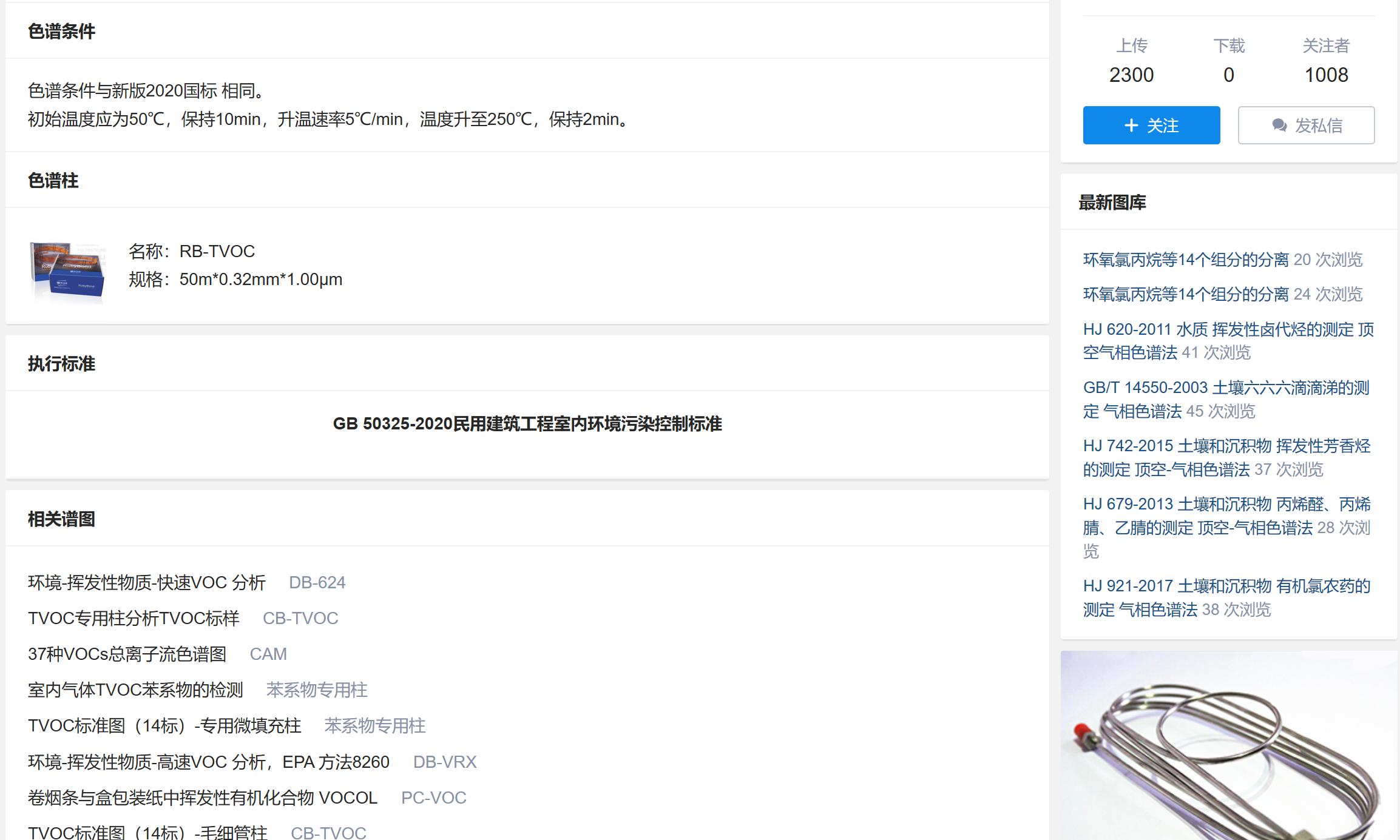1400x840 pixels.
Task: Click the RB-TVOC column product thumbnail
Action: point(67,269)
